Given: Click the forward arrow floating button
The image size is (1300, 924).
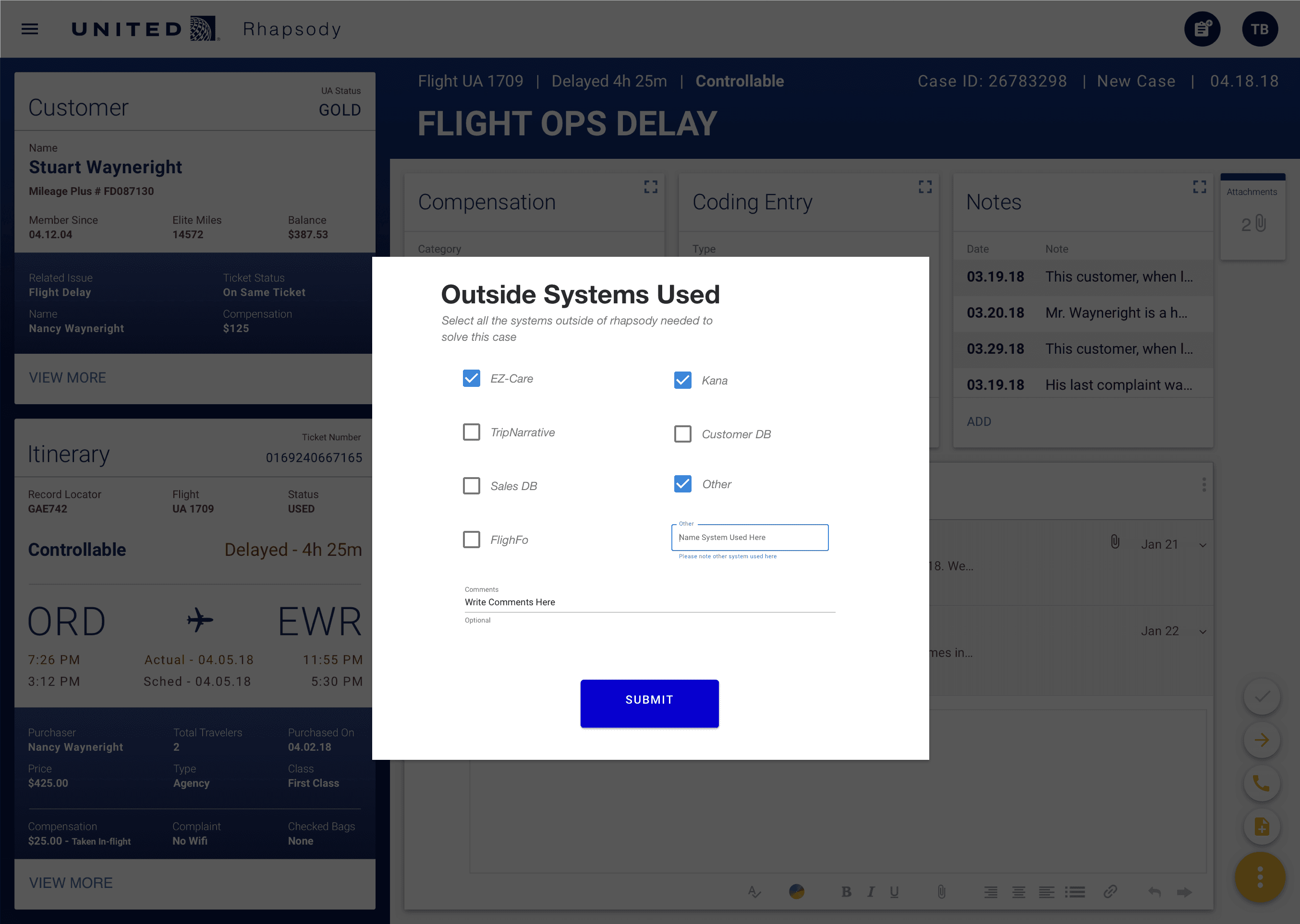Looking at the screenshot, I should (x=1261, y=740).
